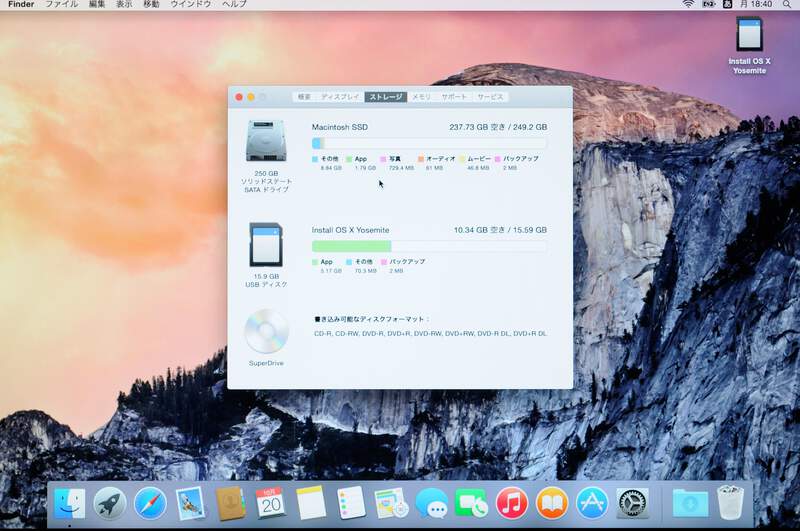The image size is (800, 531).
Task: Switch to the ディスプレイ tab
Action: pyautogui.click(x=340, y=97)
